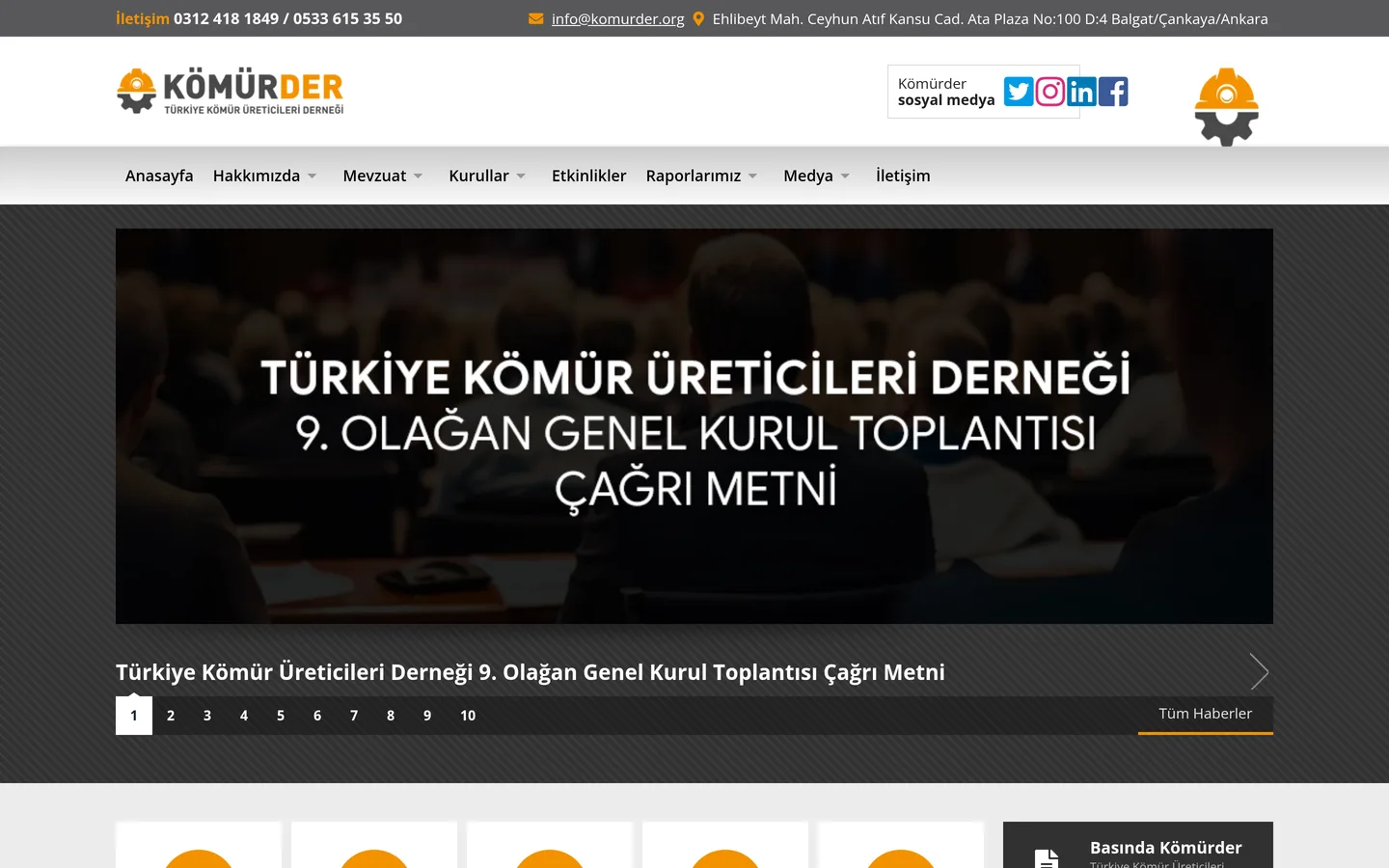Image resolution: width=1389 pixels, height=868 pixels.
Task: Click the Kömürder logo in the header
Action: (x=231, y=92)
